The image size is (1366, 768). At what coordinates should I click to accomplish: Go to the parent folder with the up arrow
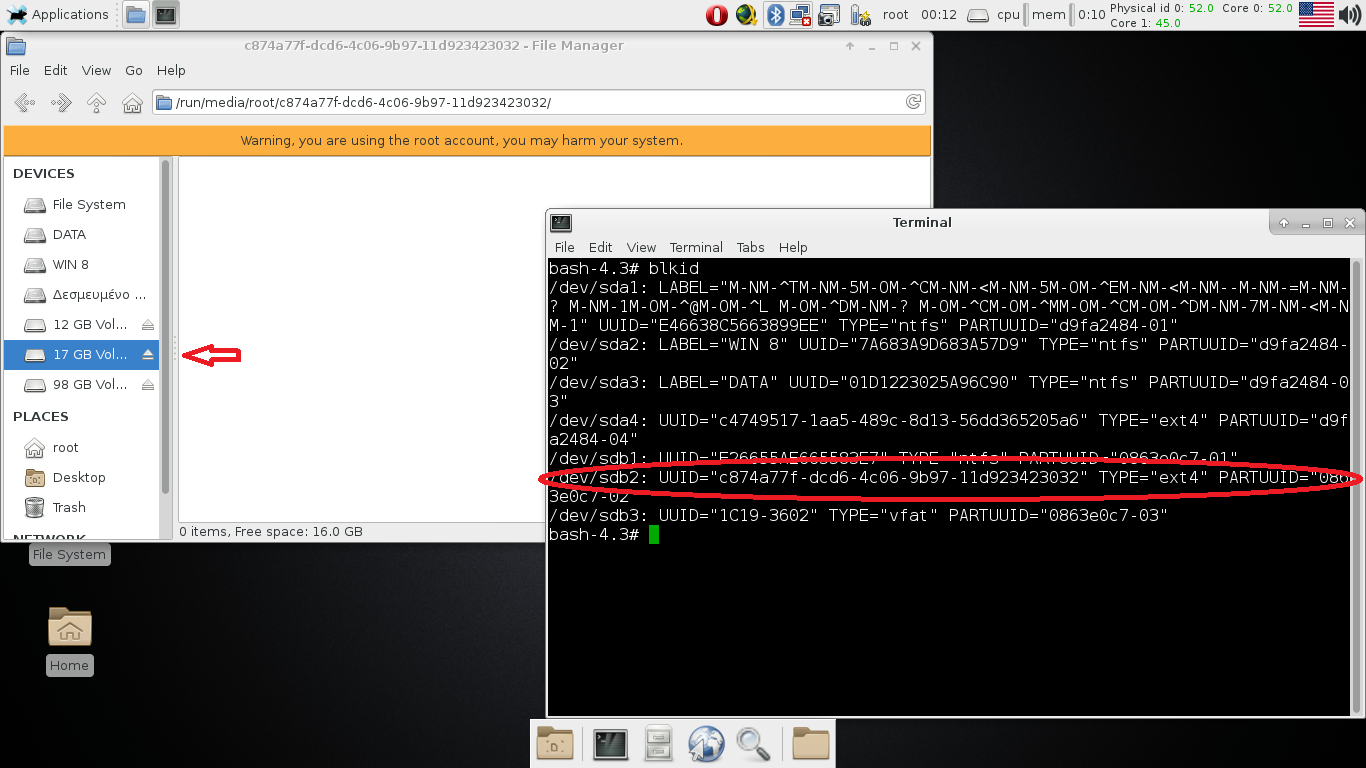[x=96, y=102]
